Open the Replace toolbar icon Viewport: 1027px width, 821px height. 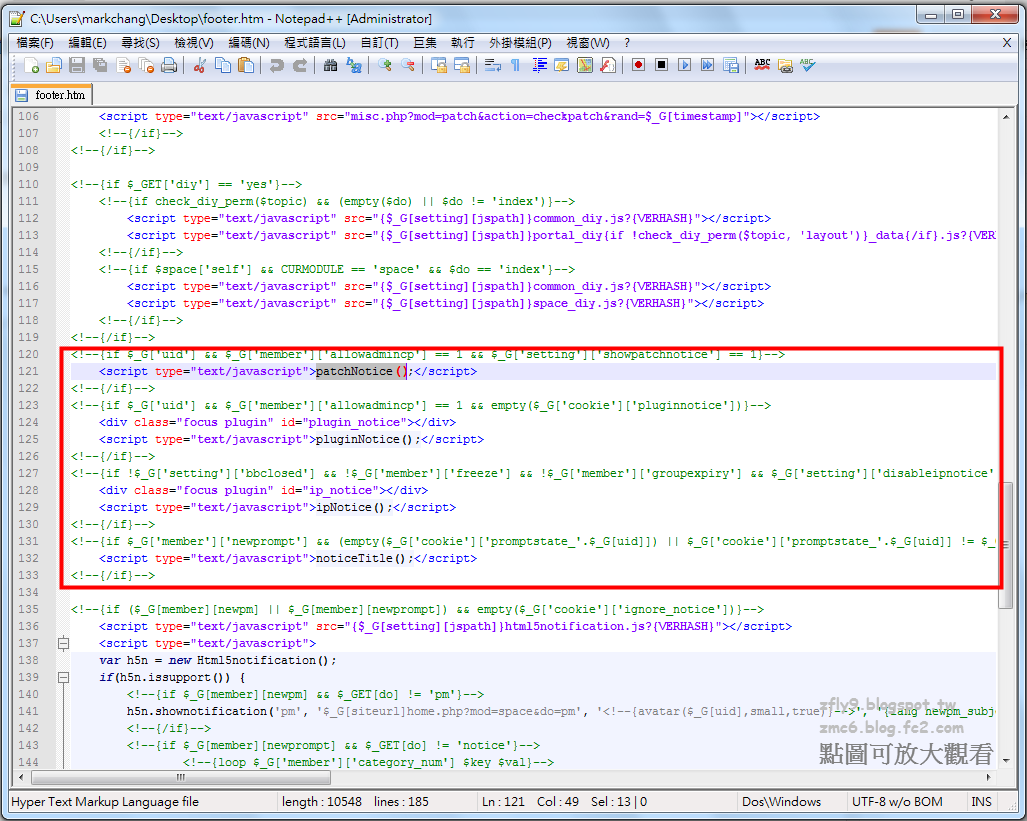coord(354,65)
